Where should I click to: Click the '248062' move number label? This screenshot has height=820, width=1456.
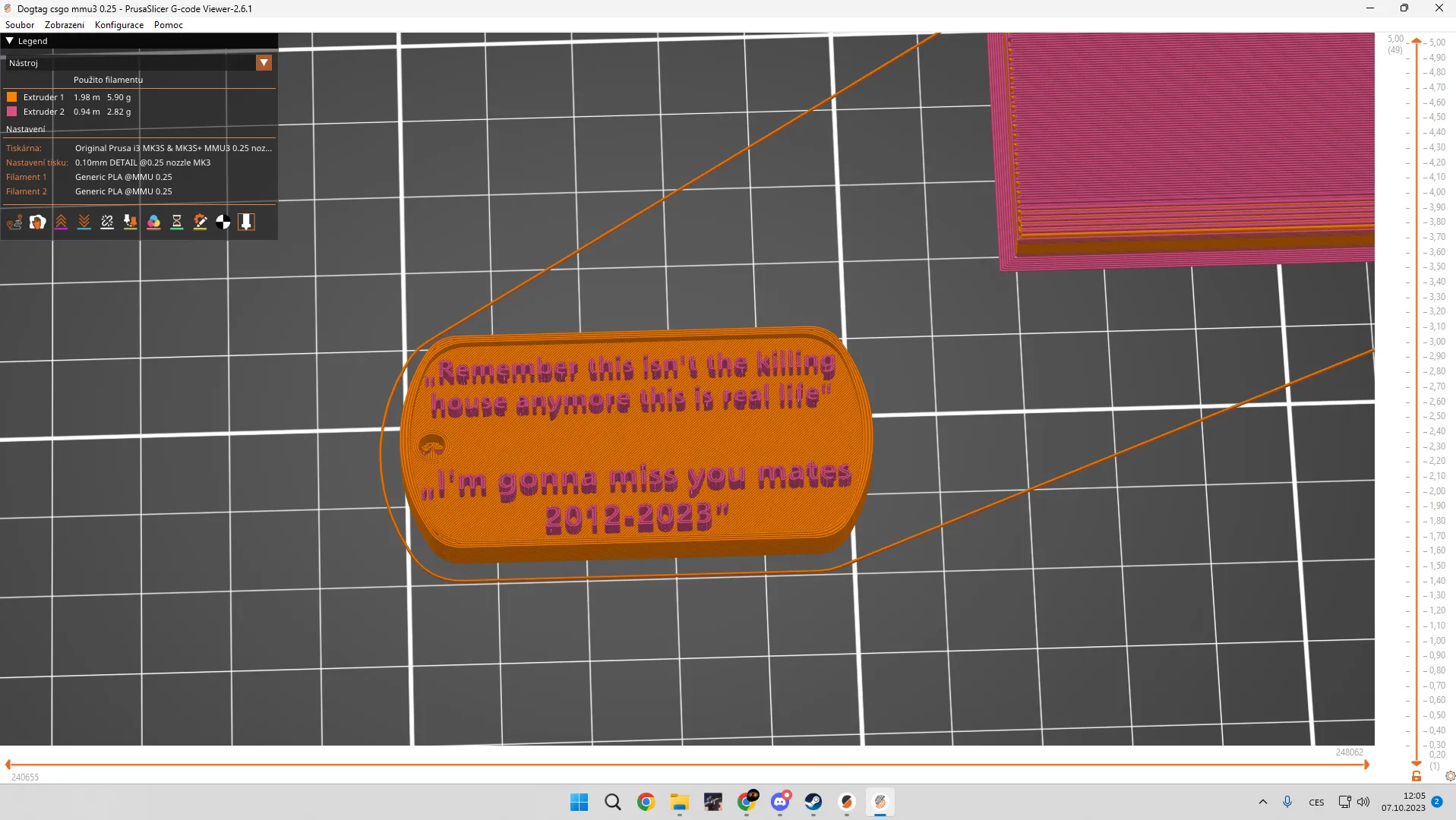(x=1350, y=752)
